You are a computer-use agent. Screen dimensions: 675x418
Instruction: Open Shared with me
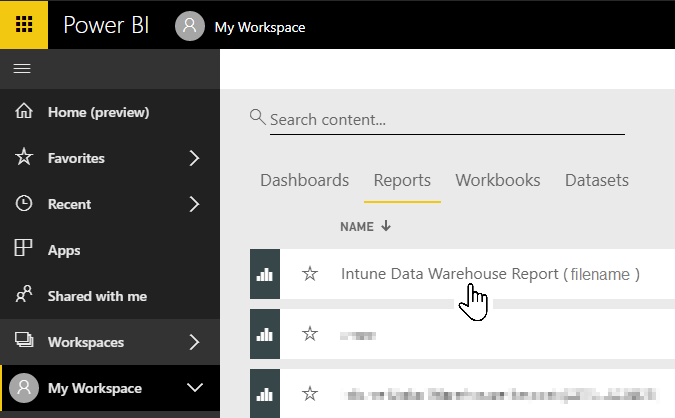110,296
